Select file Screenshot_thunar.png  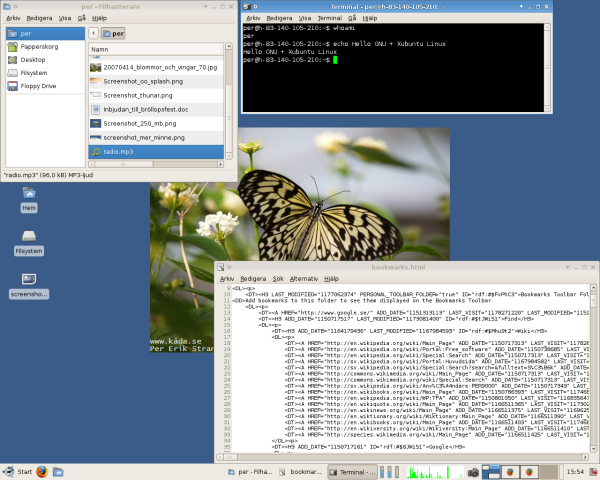[156, 95]
